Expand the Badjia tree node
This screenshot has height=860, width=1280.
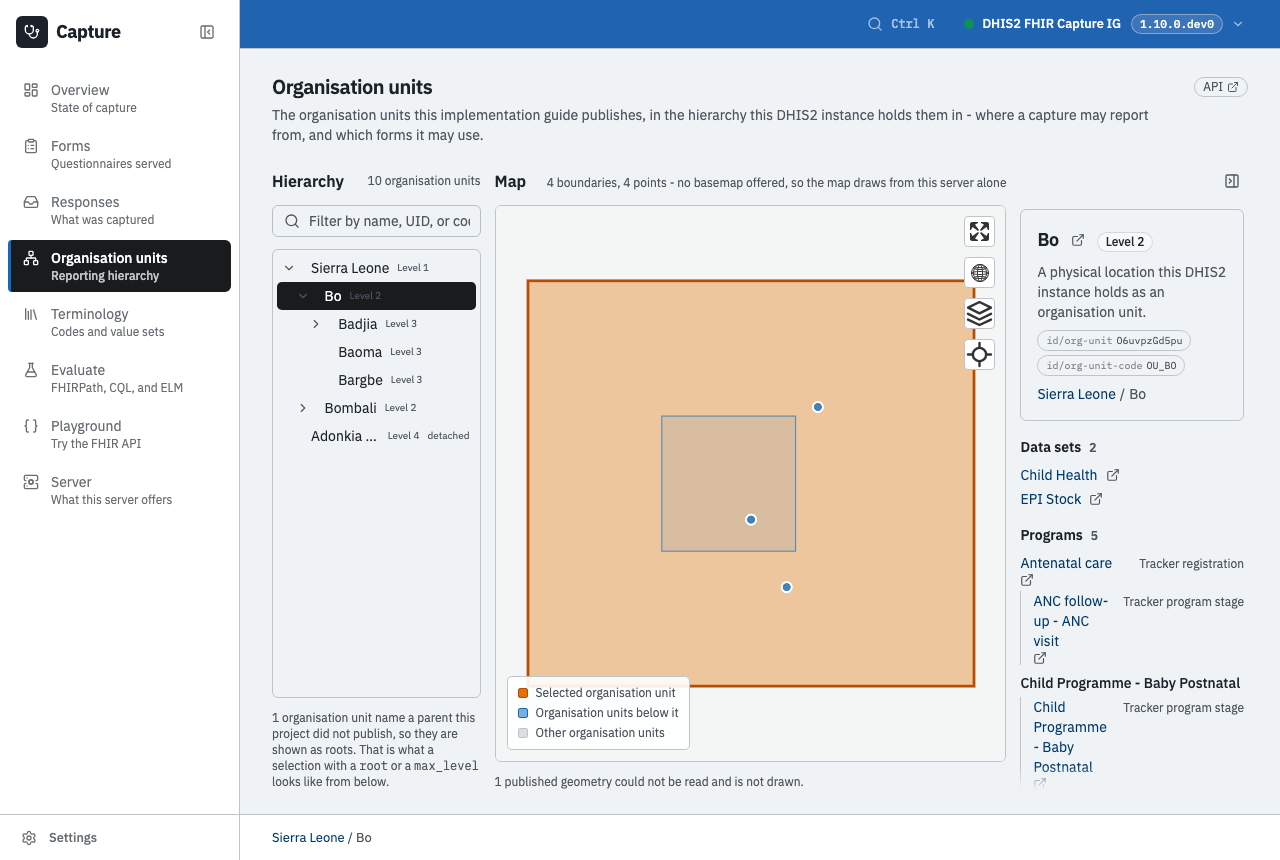coord(316,324)
